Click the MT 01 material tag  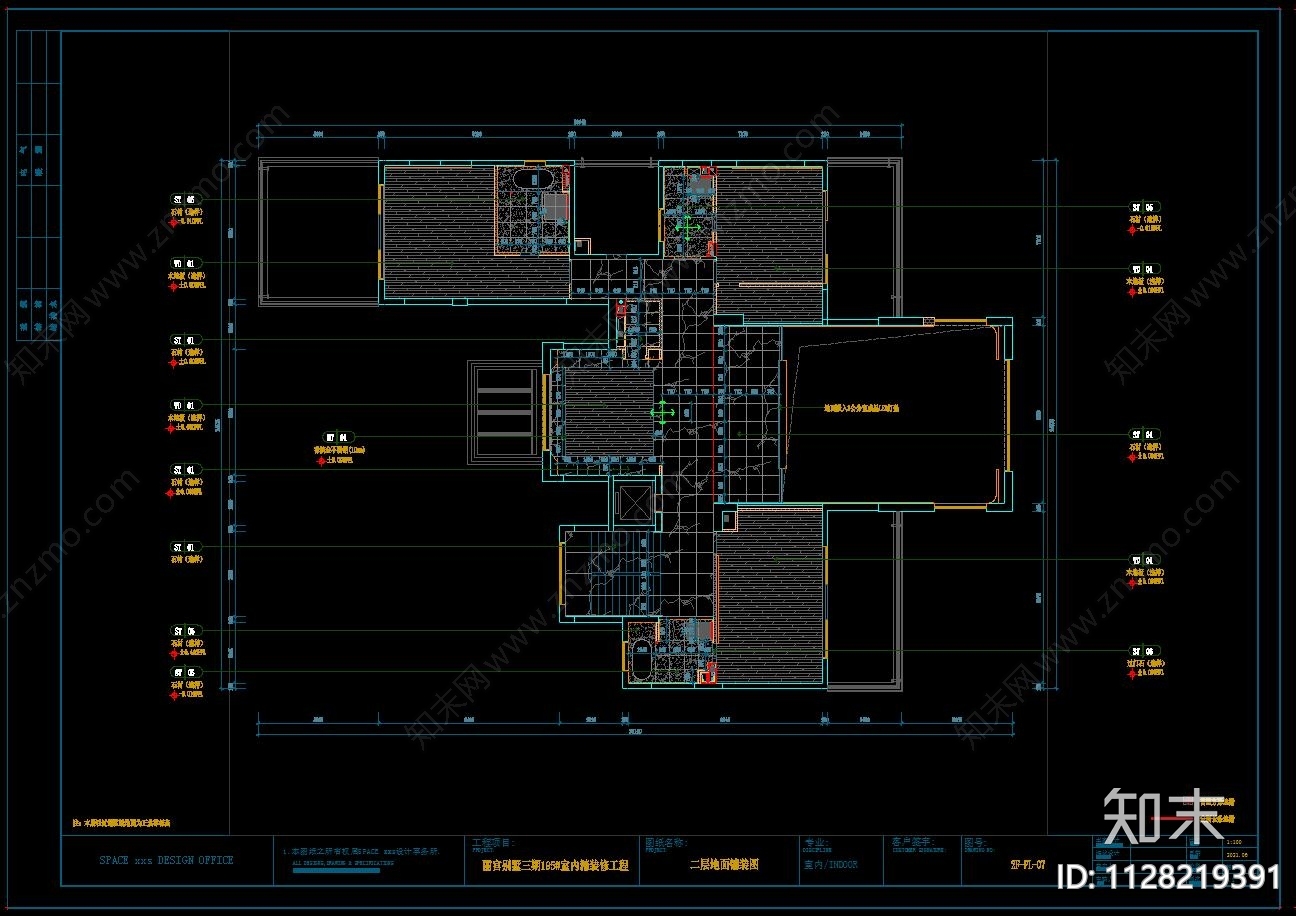[337, 437]
